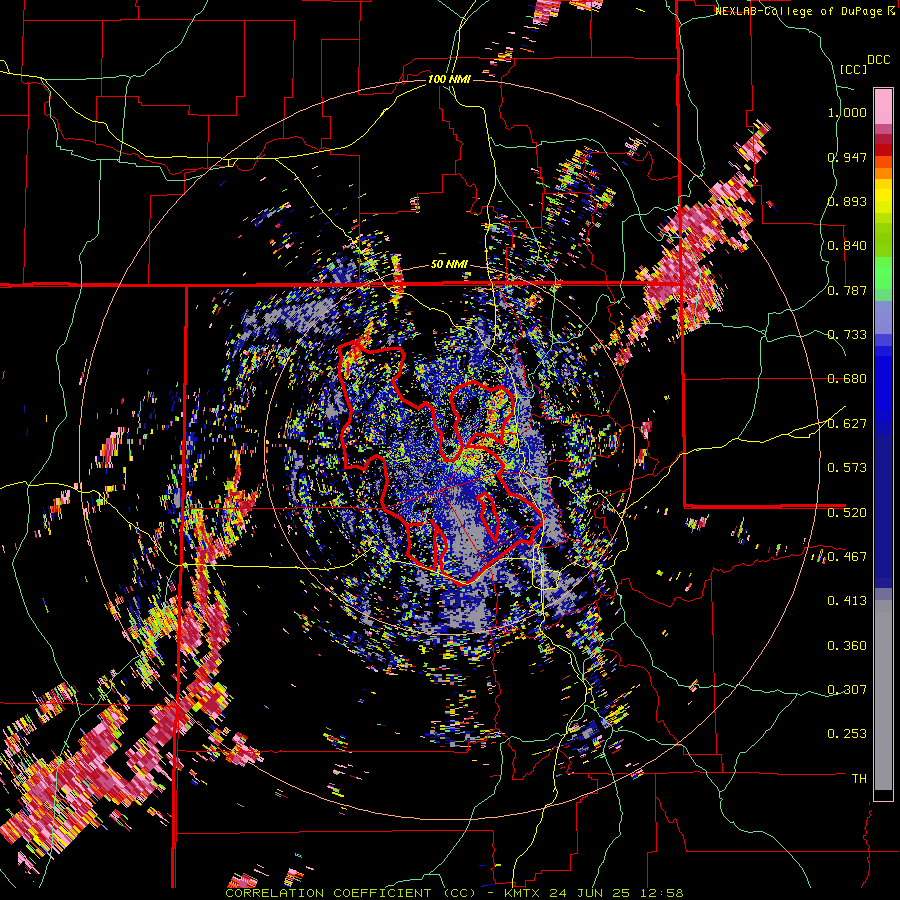Click the 24 JUN 25 date text

[589, 893]
